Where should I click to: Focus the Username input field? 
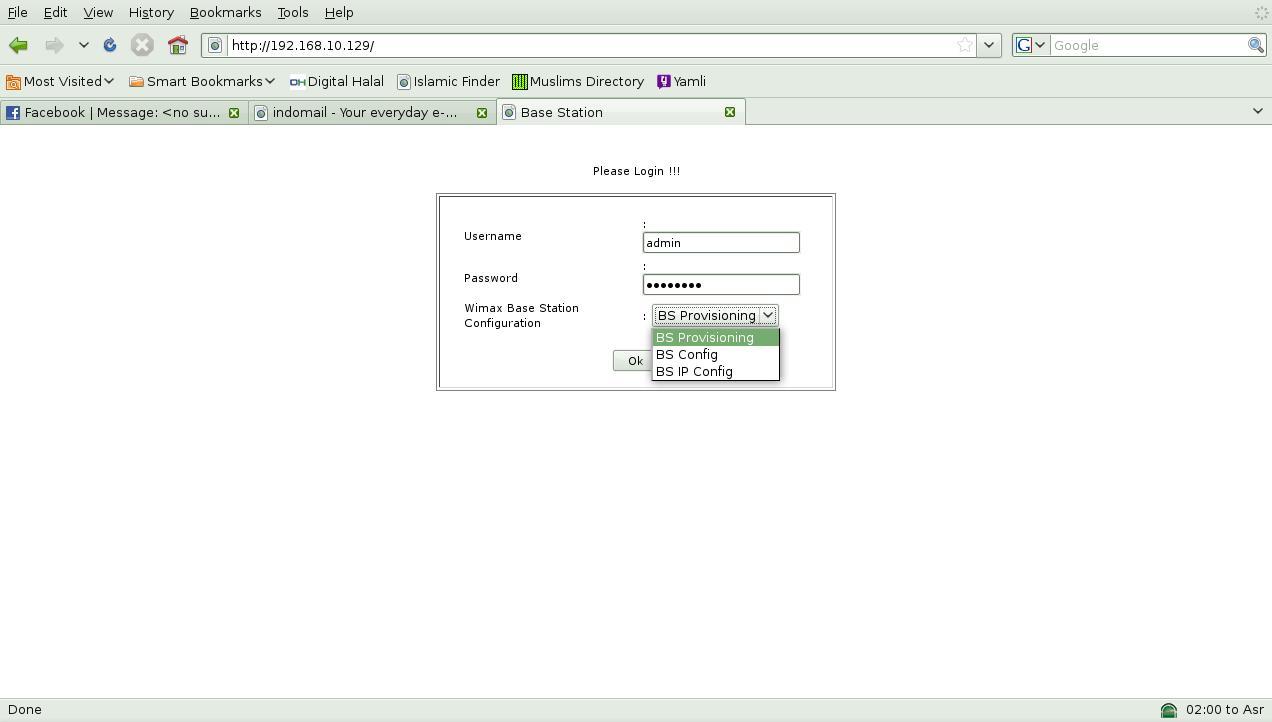721,242
